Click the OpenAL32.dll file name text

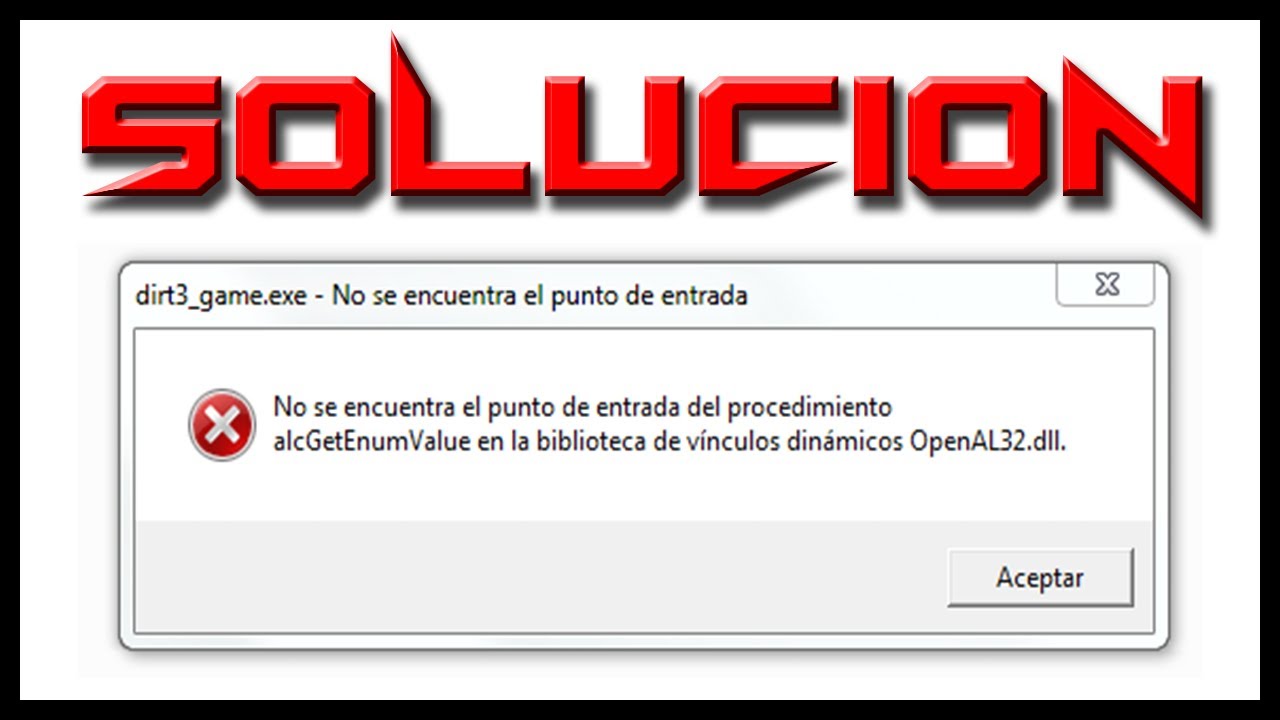(x=988, y=442)
